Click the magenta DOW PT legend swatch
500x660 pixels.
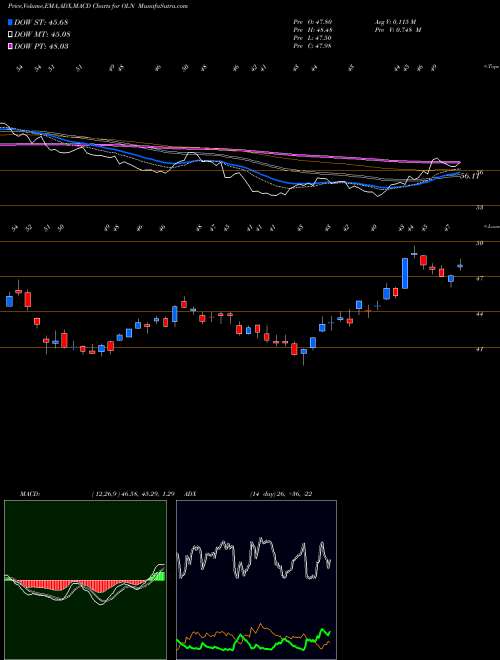point(11,46)
